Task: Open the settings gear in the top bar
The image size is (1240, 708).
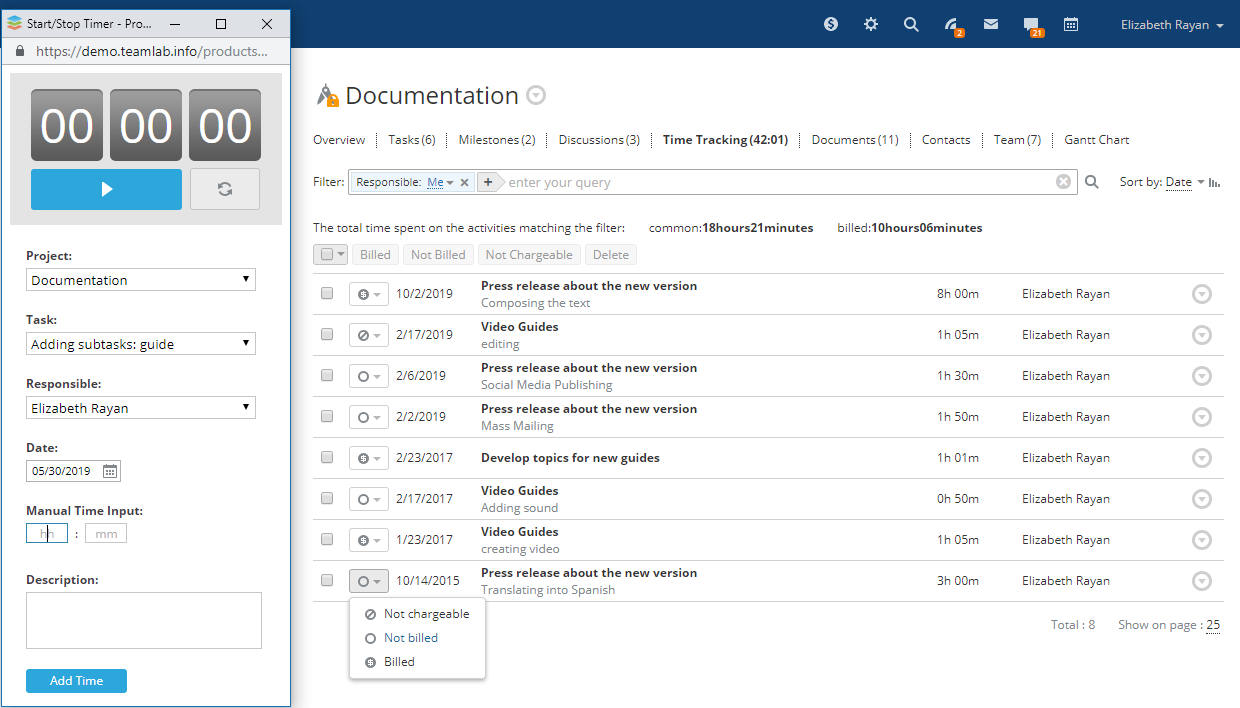Action: [x=871, y=24]
